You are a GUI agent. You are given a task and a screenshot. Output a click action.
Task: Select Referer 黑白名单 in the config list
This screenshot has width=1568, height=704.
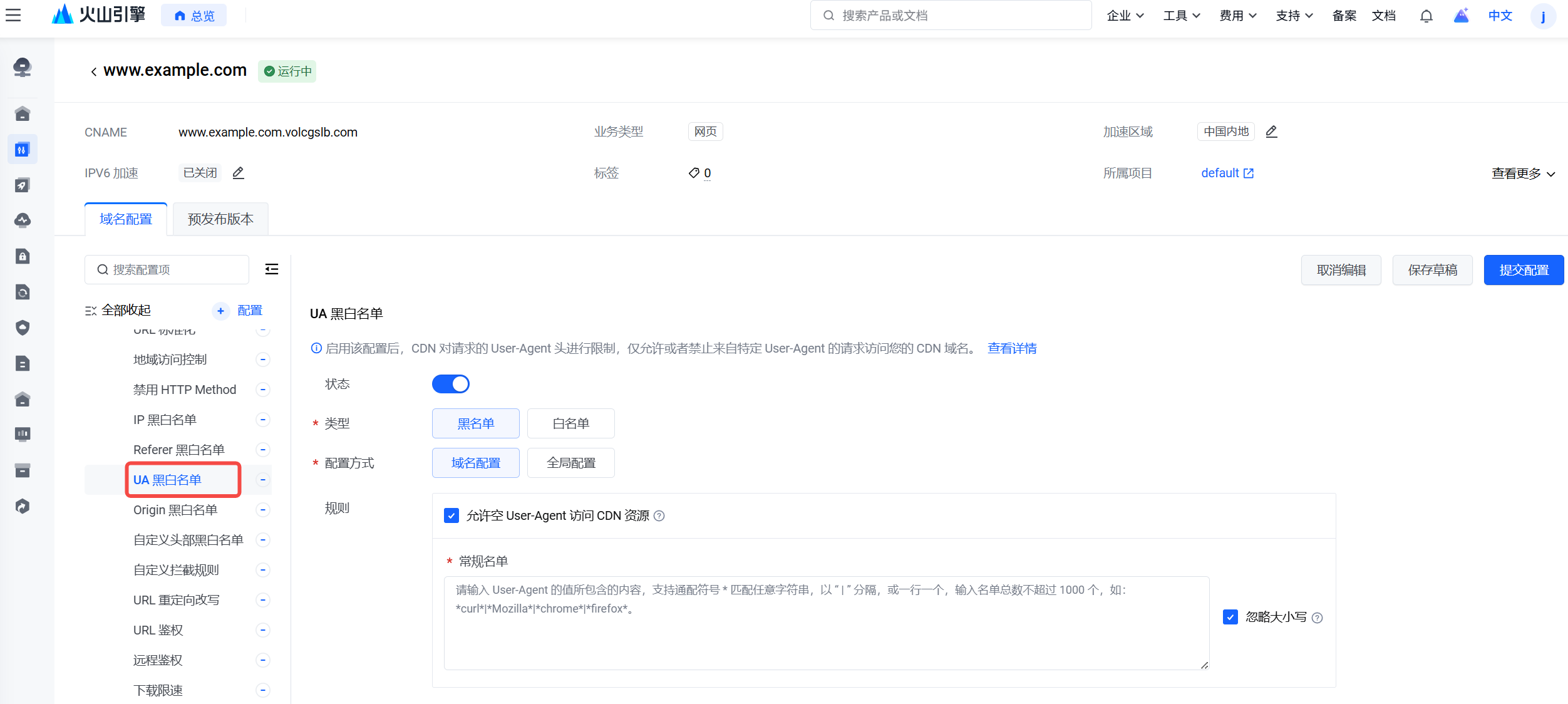pyautogui.click(x=179, y=450)
